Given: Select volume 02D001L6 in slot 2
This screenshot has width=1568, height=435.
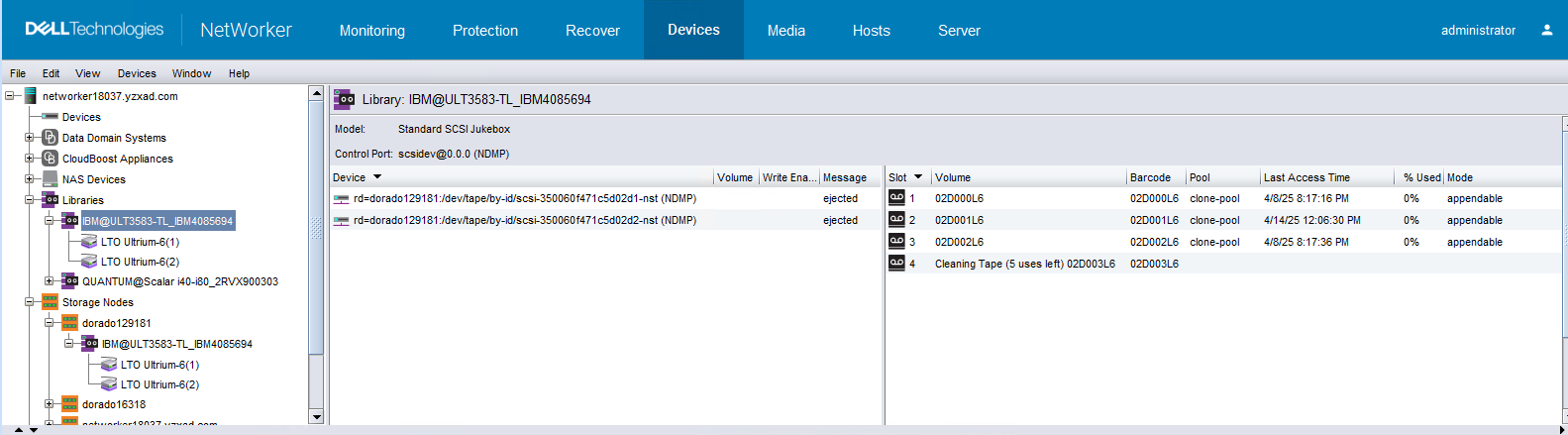Looking at the screenshot, I should (x=959, y=220).
